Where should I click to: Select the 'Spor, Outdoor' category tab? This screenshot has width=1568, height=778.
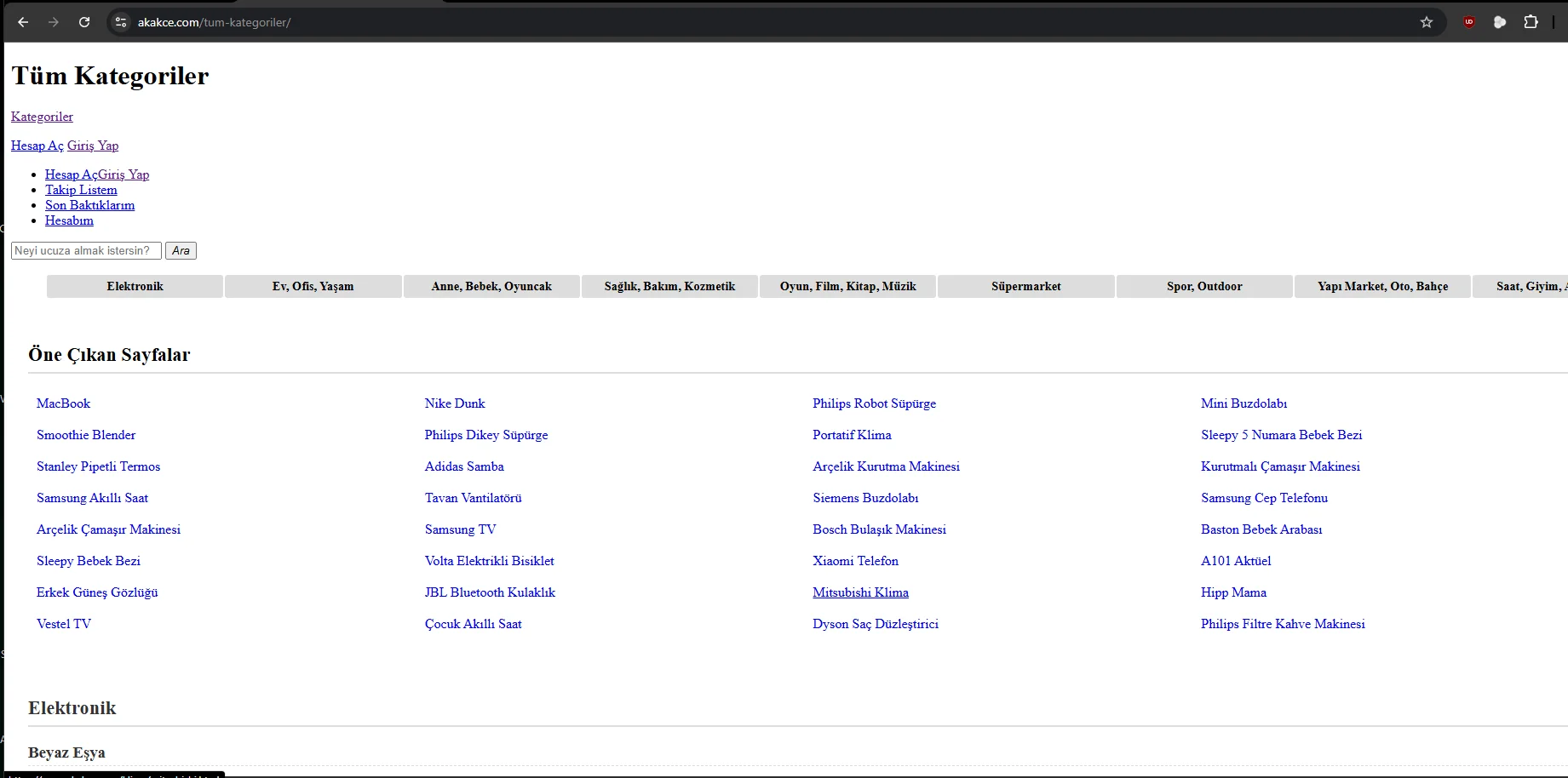pos(1204,286)
